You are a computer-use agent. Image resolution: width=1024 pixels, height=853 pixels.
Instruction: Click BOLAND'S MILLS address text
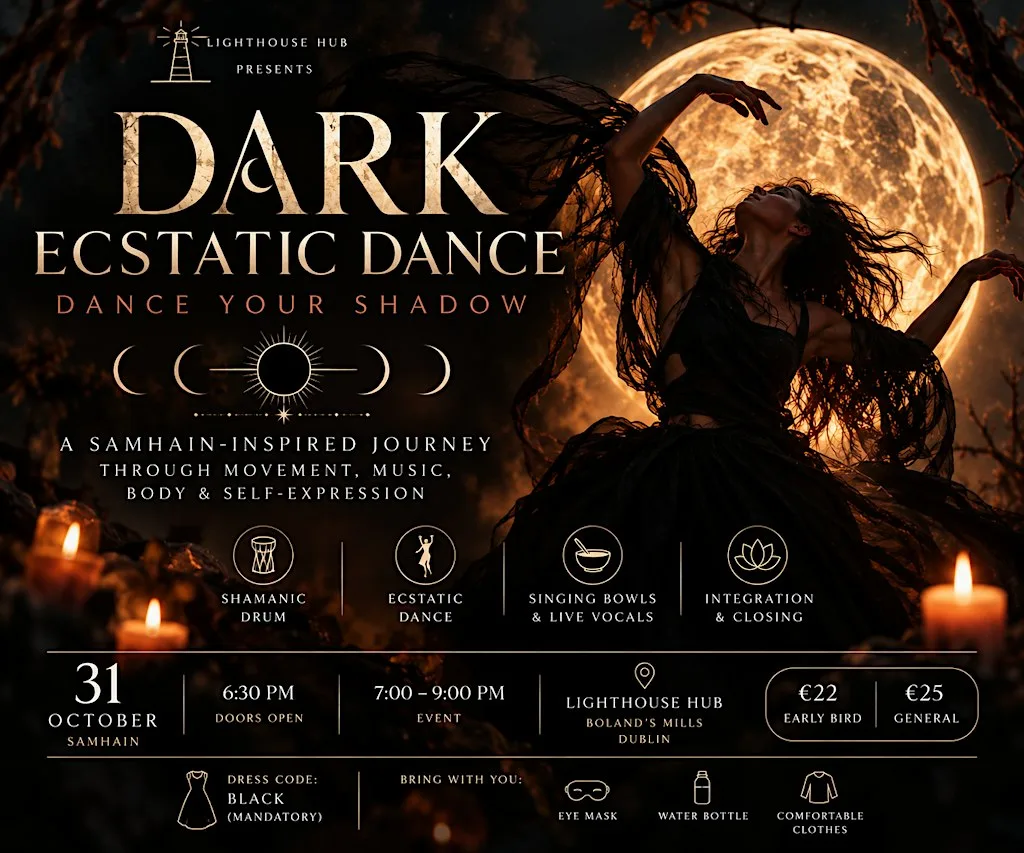point(645,723)
